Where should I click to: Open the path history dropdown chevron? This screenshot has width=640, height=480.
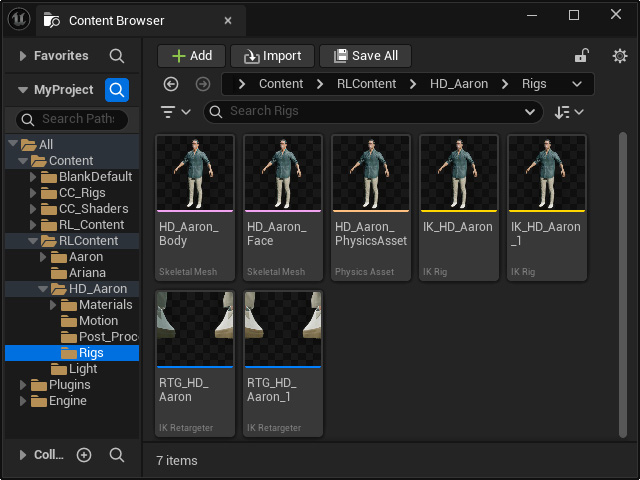click(577, 84)
